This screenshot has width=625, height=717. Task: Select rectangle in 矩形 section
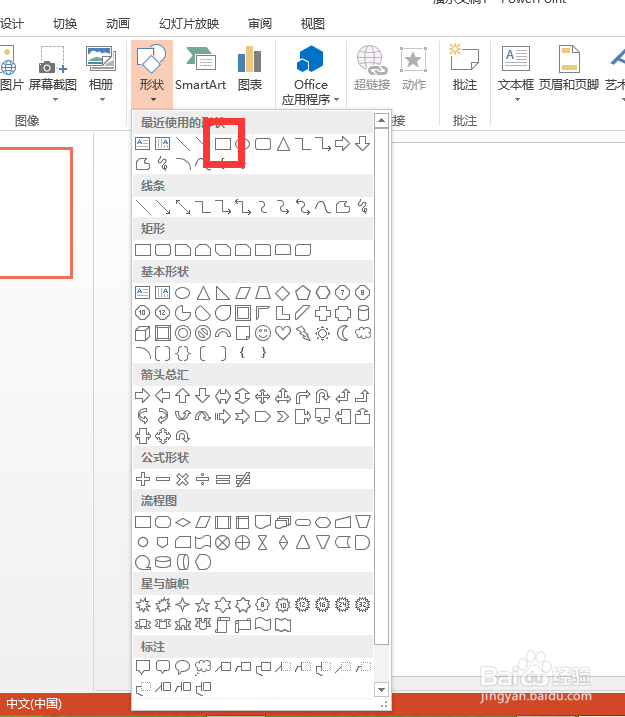[x=143, y=250]
